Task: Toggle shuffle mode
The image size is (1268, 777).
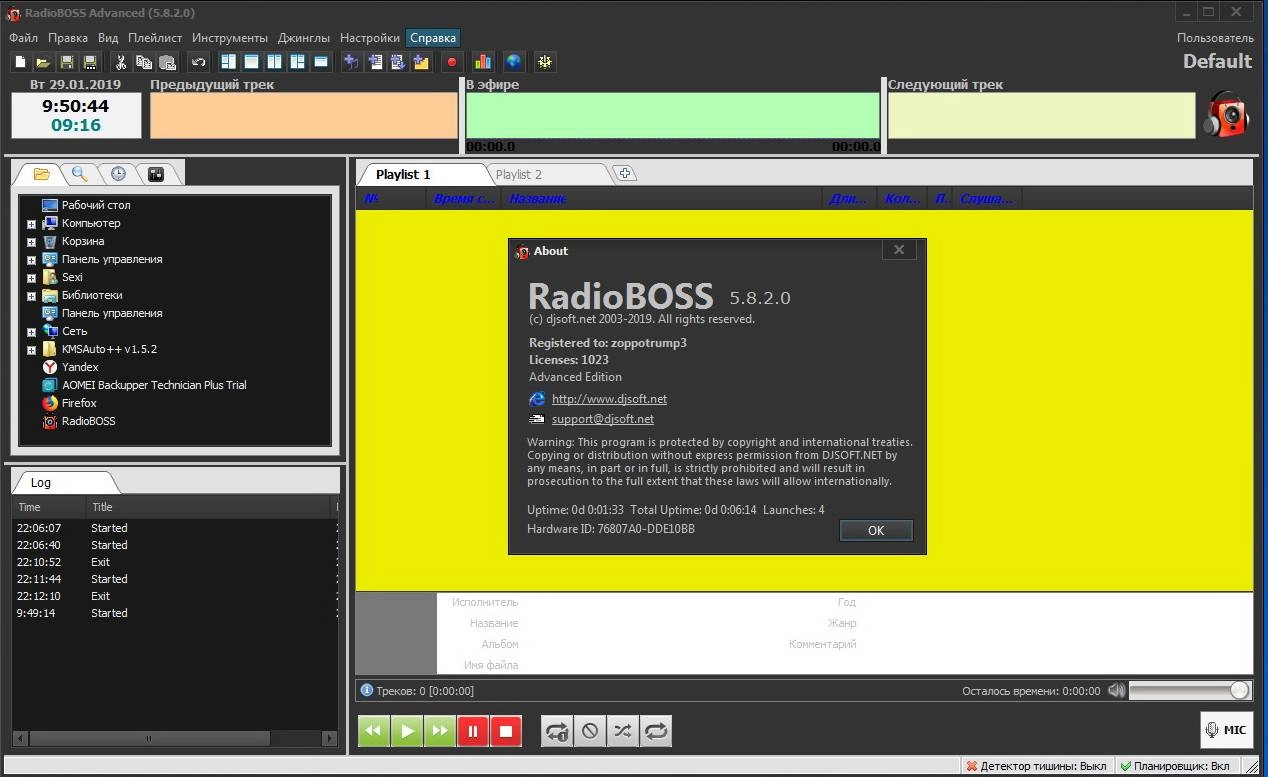Action: click(623, 731)
